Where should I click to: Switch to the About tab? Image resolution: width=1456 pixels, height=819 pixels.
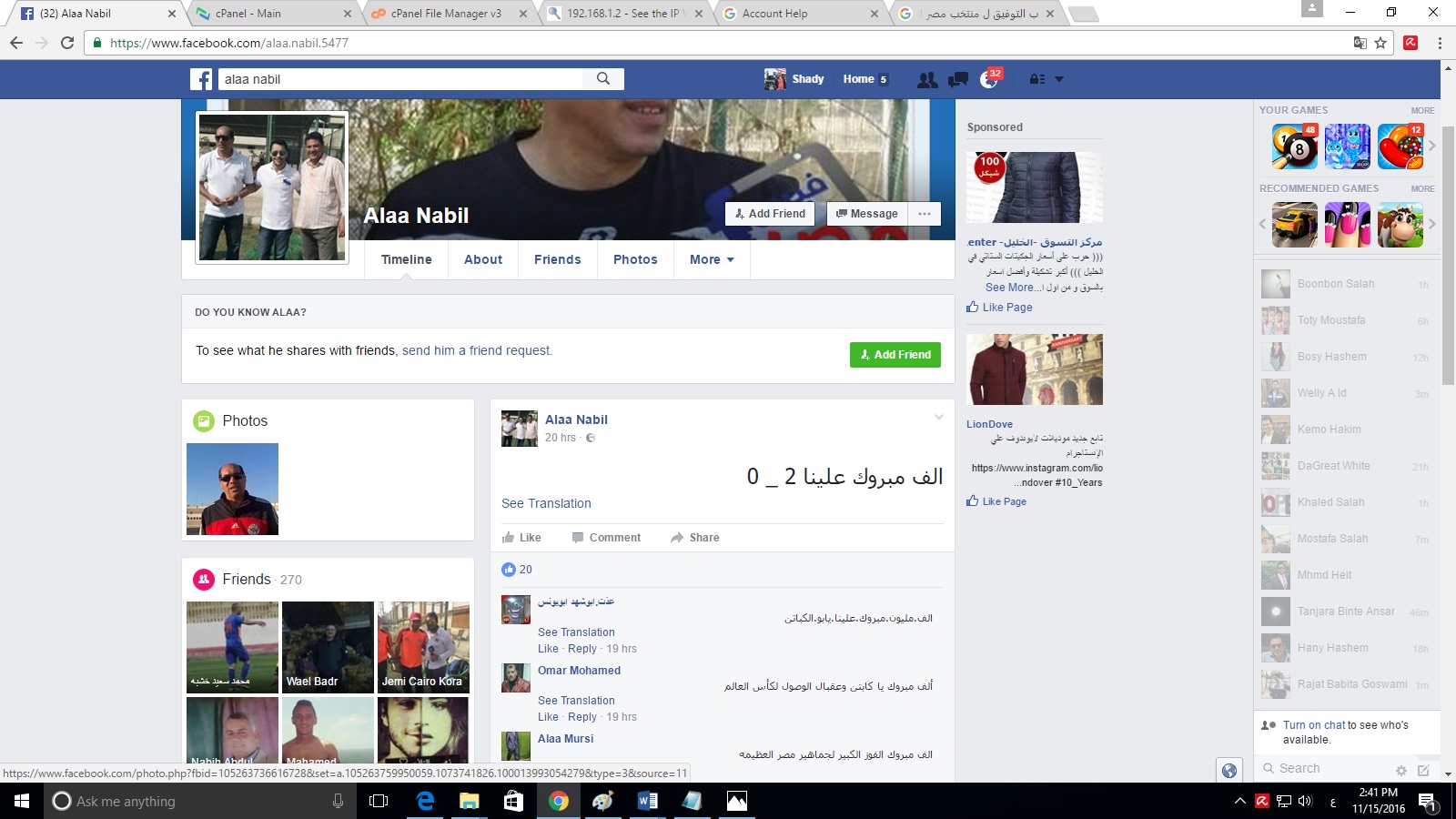click(483, 259)
